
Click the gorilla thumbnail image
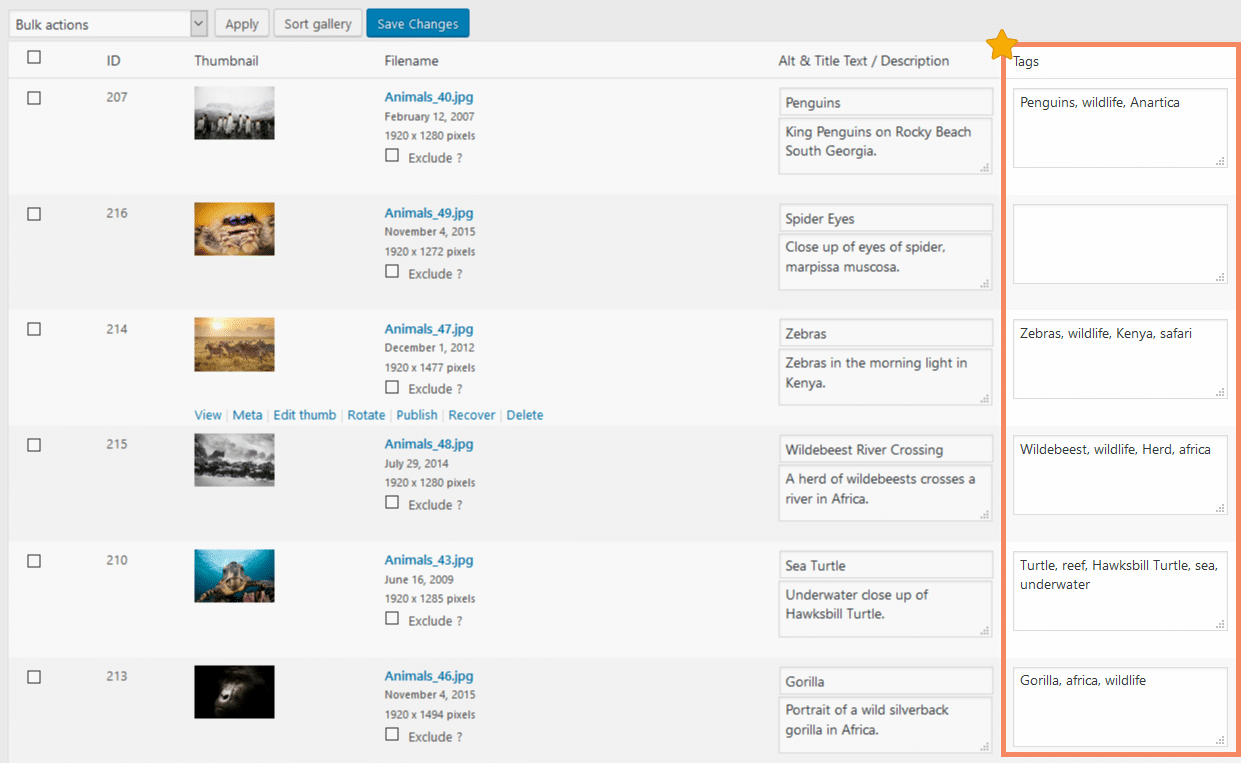(x=234, y=692)
